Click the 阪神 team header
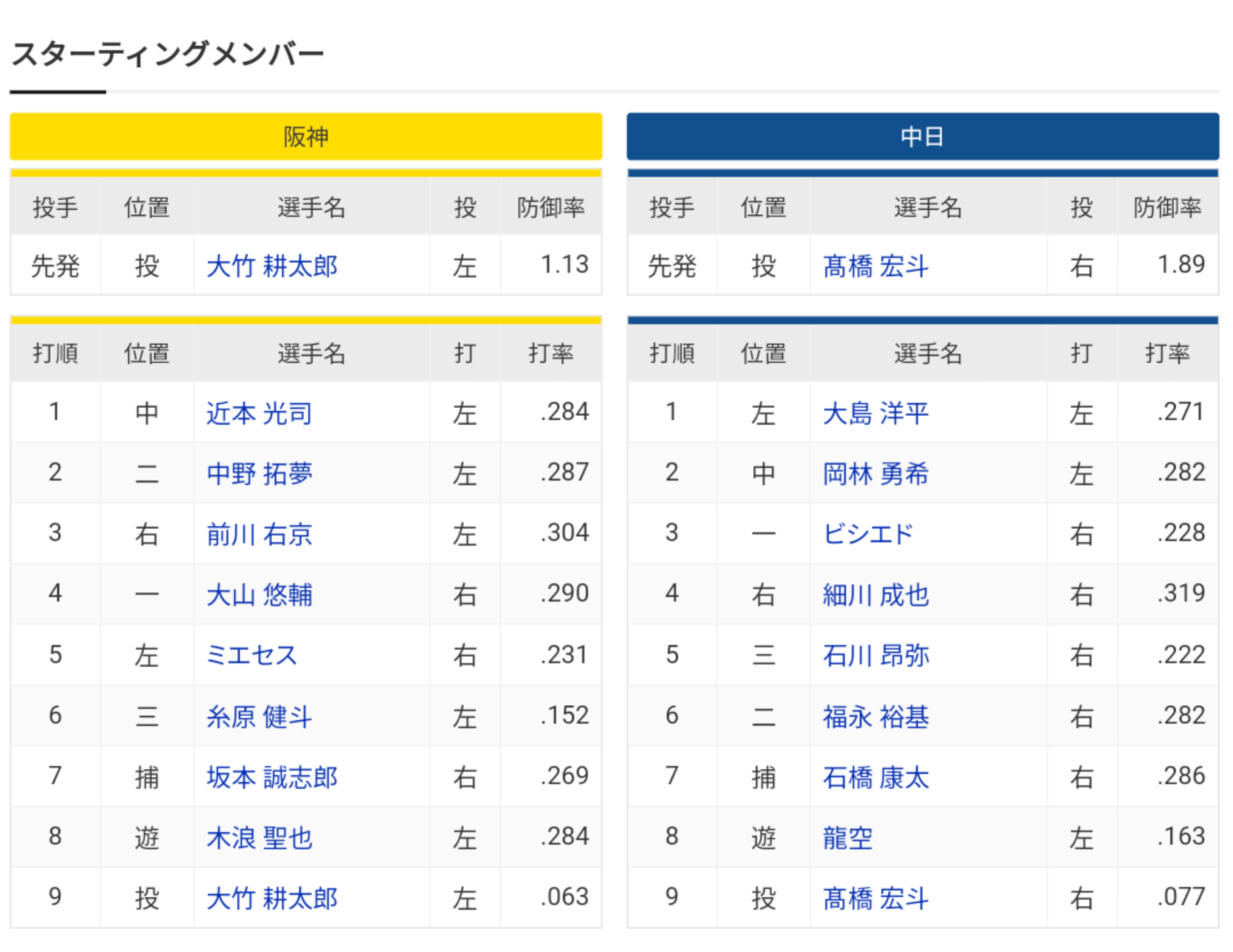The height and width of the screenshot is (952, 1233). point(306,136)
